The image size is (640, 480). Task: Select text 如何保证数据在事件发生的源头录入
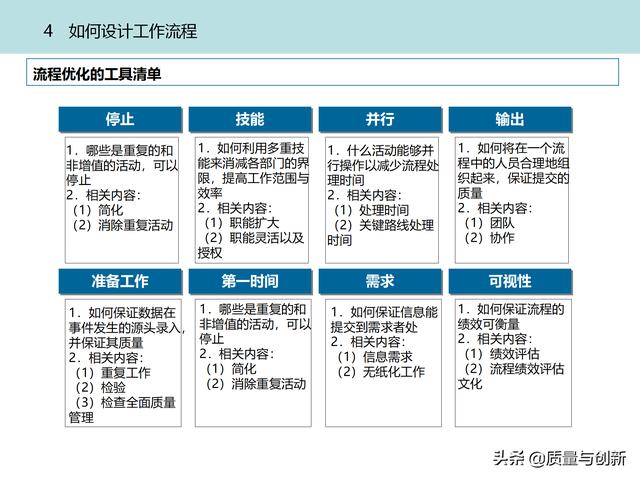[127, 320]
